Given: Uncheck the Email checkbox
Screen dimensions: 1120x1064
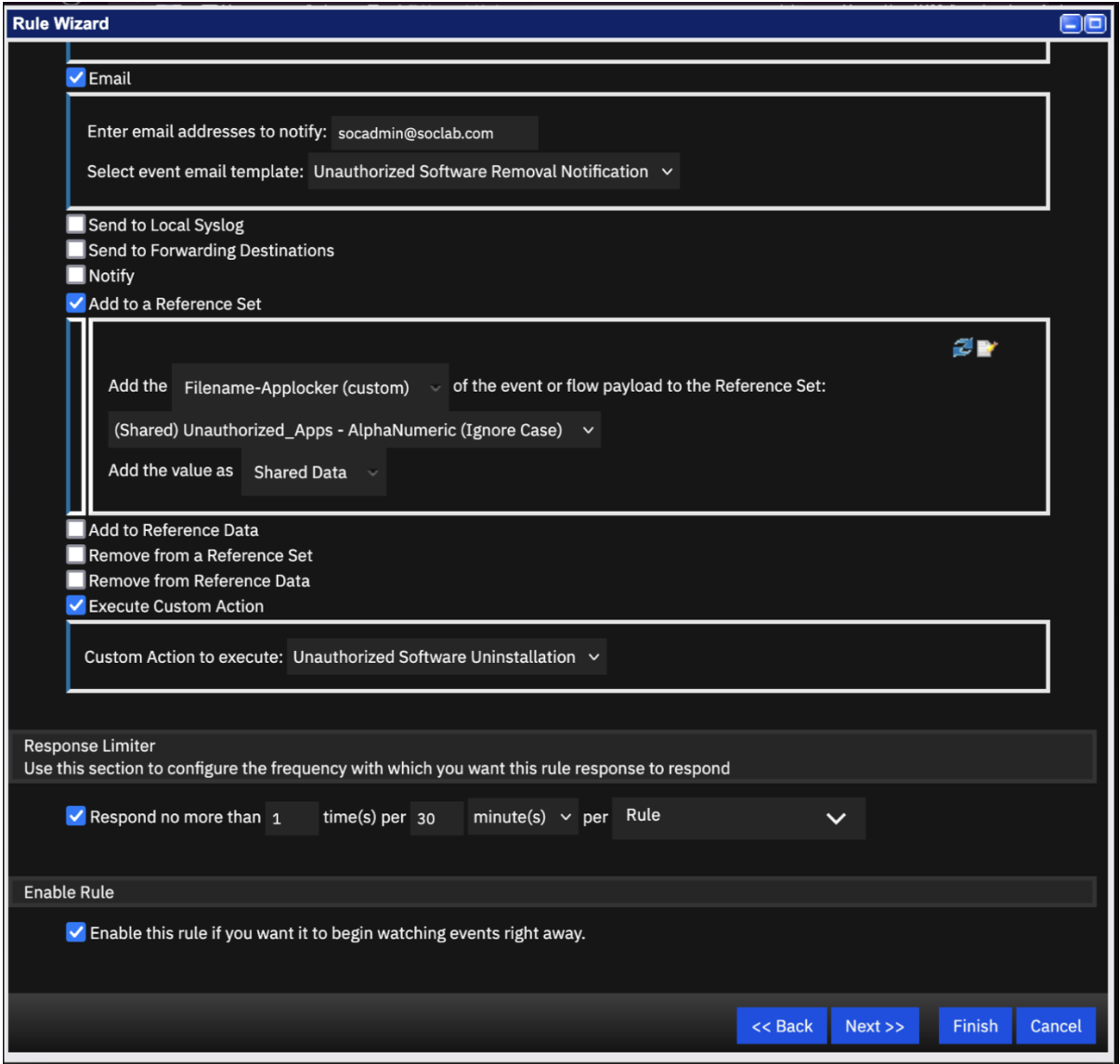Looking at the screenshot, I should 76,78.
